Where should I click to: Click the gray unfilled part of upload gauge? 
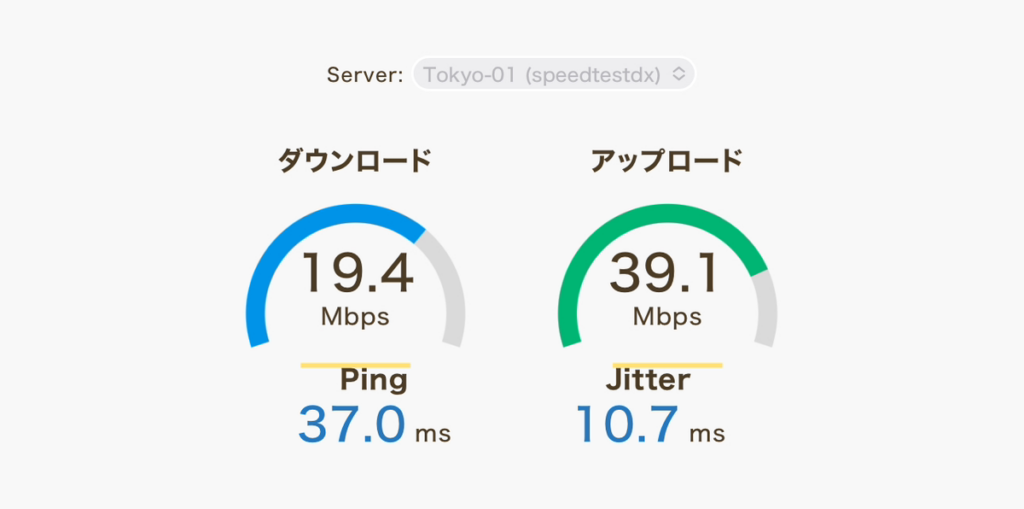coord(767,307)
